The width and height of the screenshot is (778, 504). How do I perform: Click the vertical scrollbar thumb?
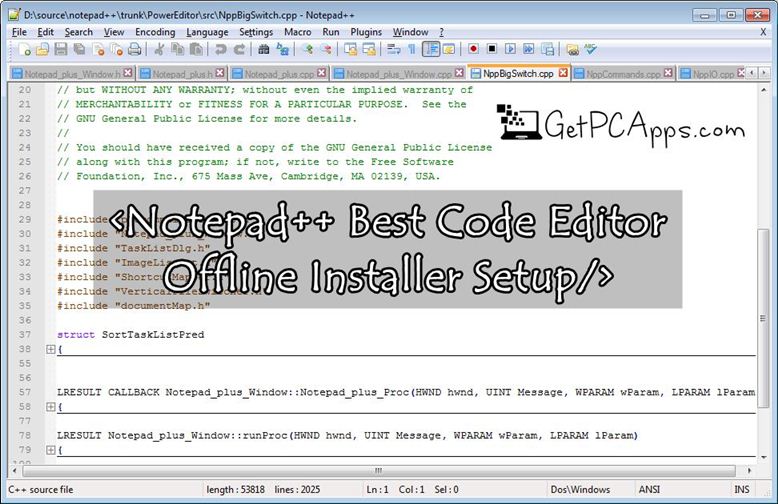tap(763, 318)
